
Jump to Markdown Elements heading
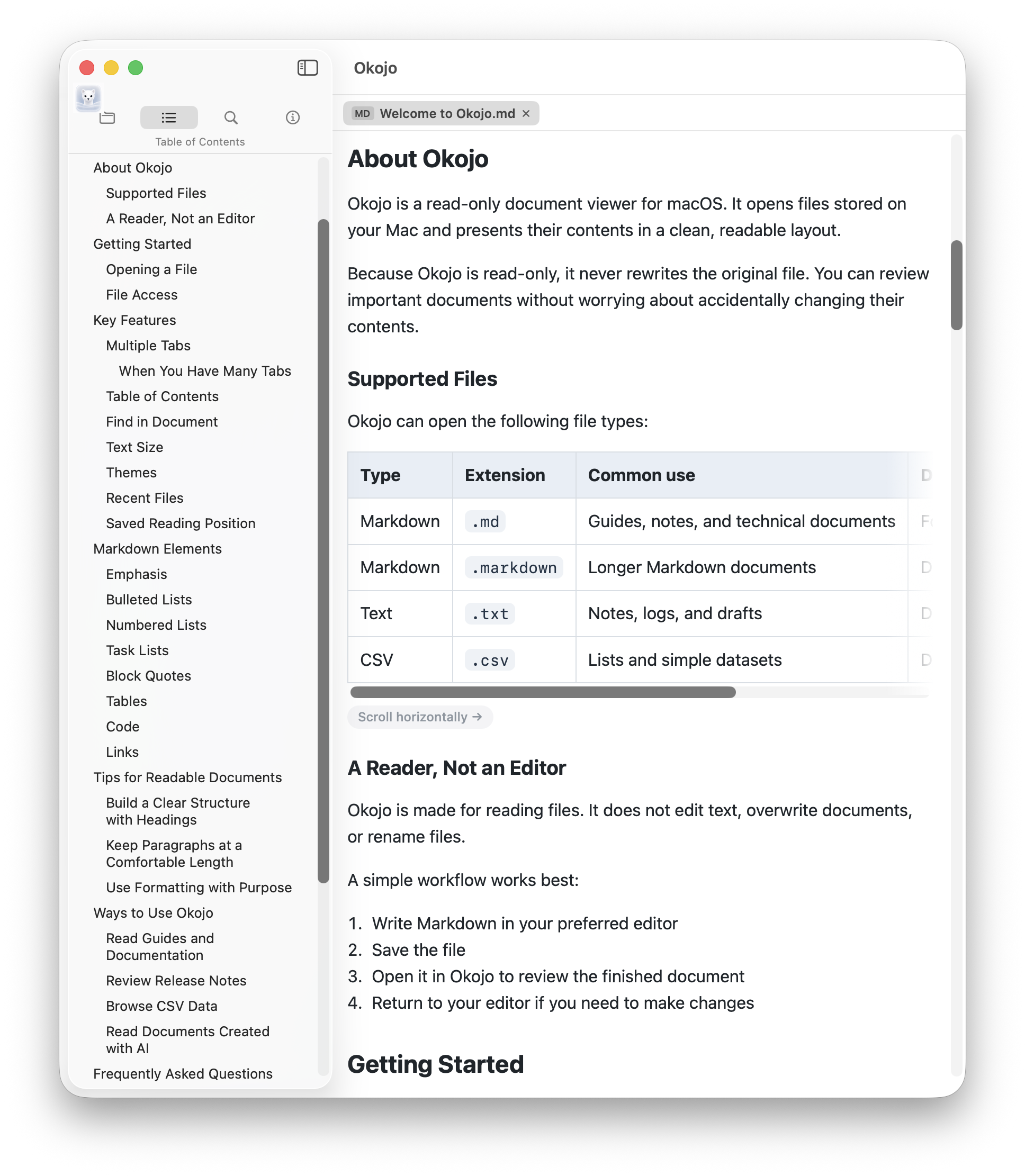[x=157, y=549]
